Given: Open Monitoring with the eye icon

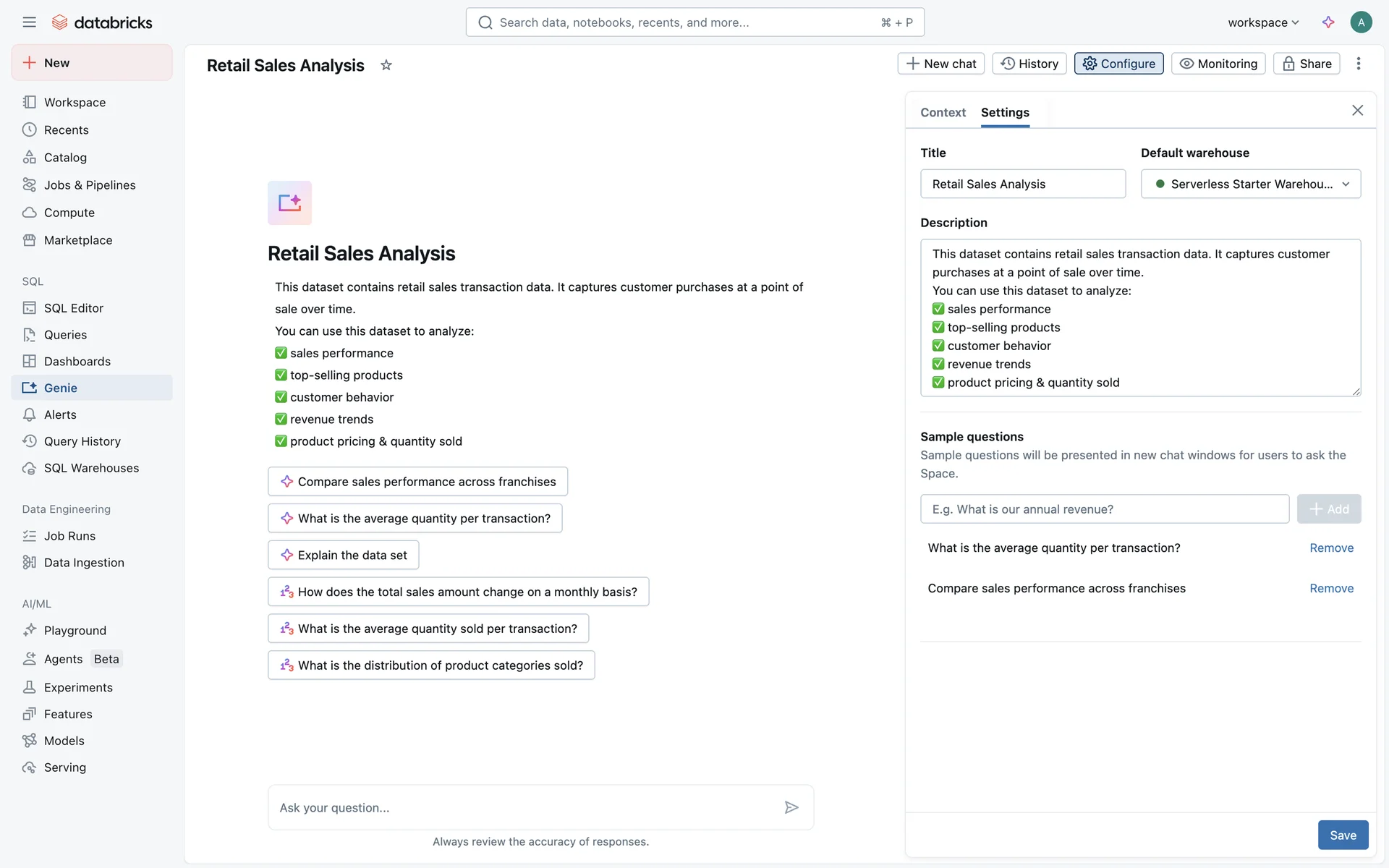Looking at the screenshot, I should tap(1218, 64).
